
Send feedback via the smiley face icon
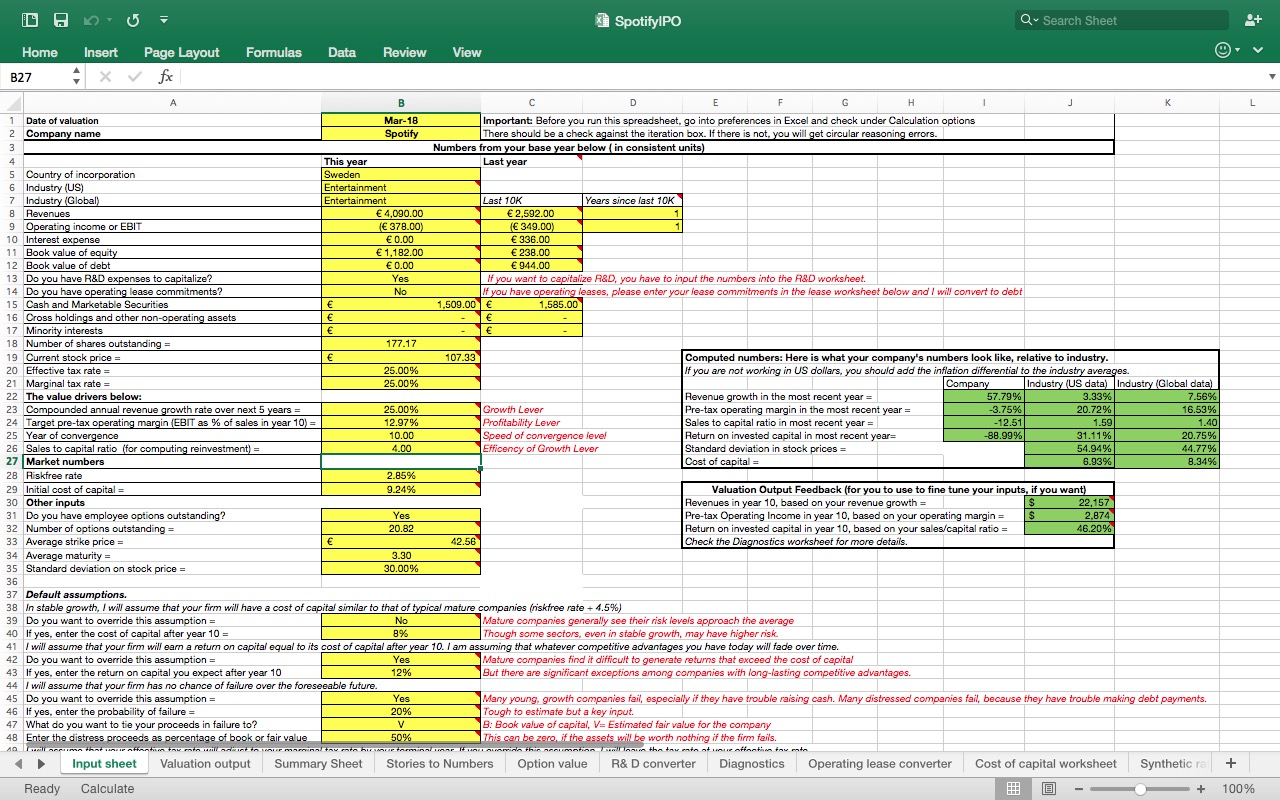tap(1220, 51)
